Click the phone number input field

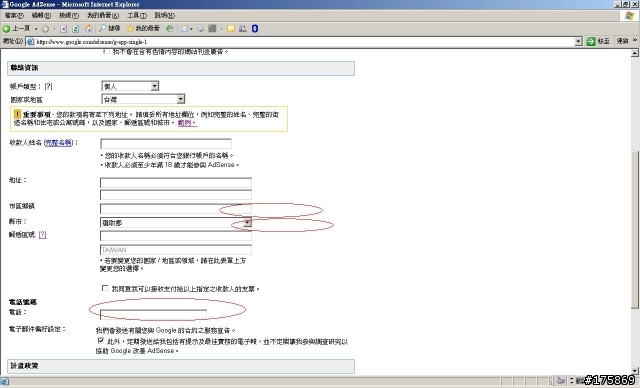[x=153, y=314]
